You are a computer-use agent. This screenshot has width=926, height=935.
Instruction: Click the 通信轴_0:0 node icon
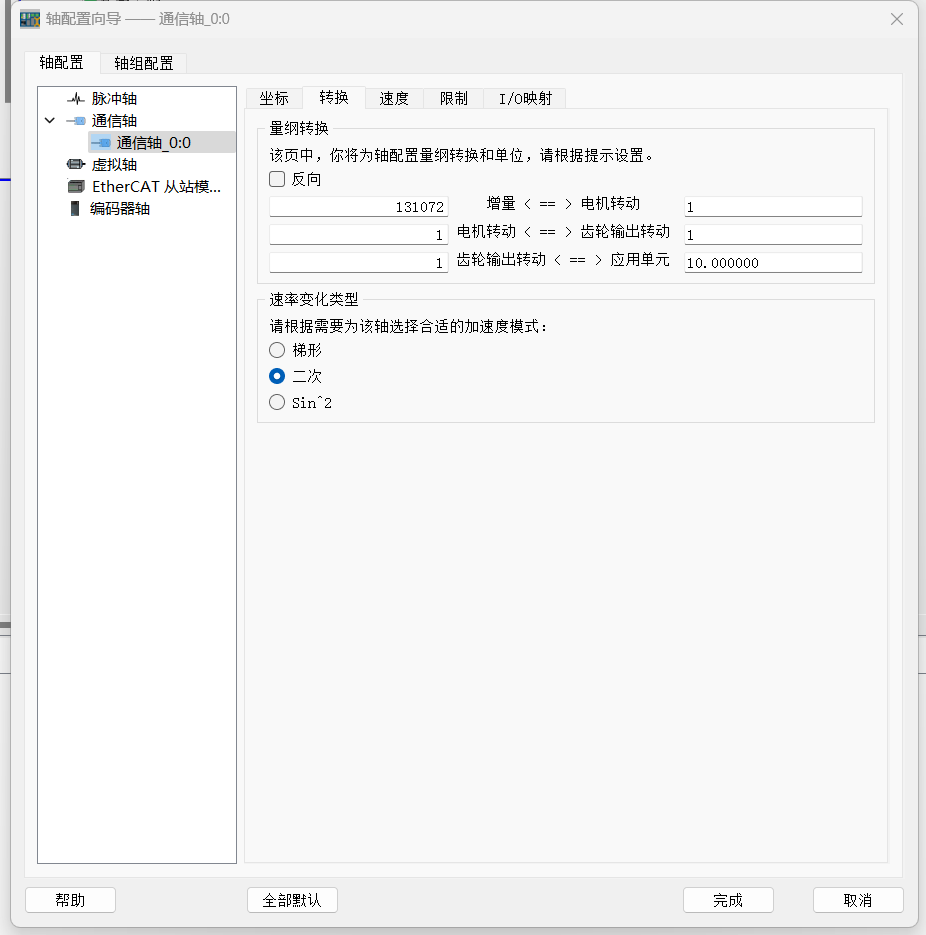click(101, 143)
